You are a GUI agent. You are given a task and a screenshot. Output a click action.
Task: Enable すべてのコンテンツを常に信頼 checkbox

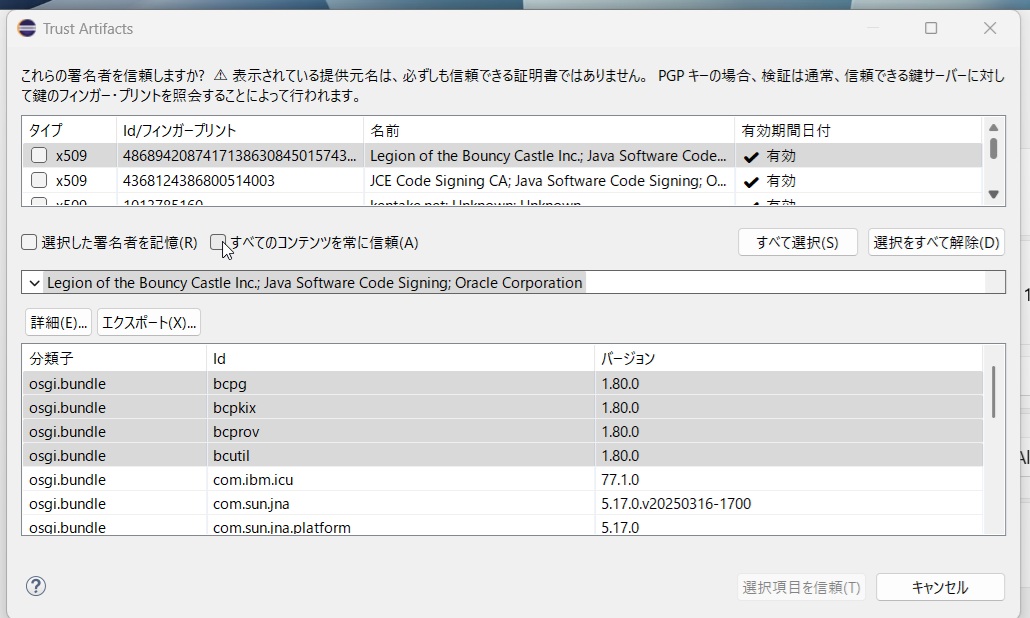218,243
